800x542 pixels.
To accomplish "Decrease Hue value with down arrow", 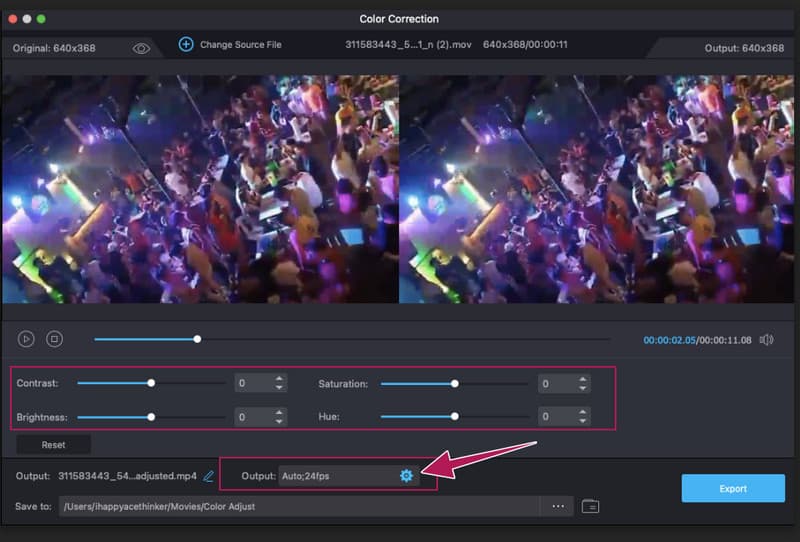I will [x=583, y=420].
